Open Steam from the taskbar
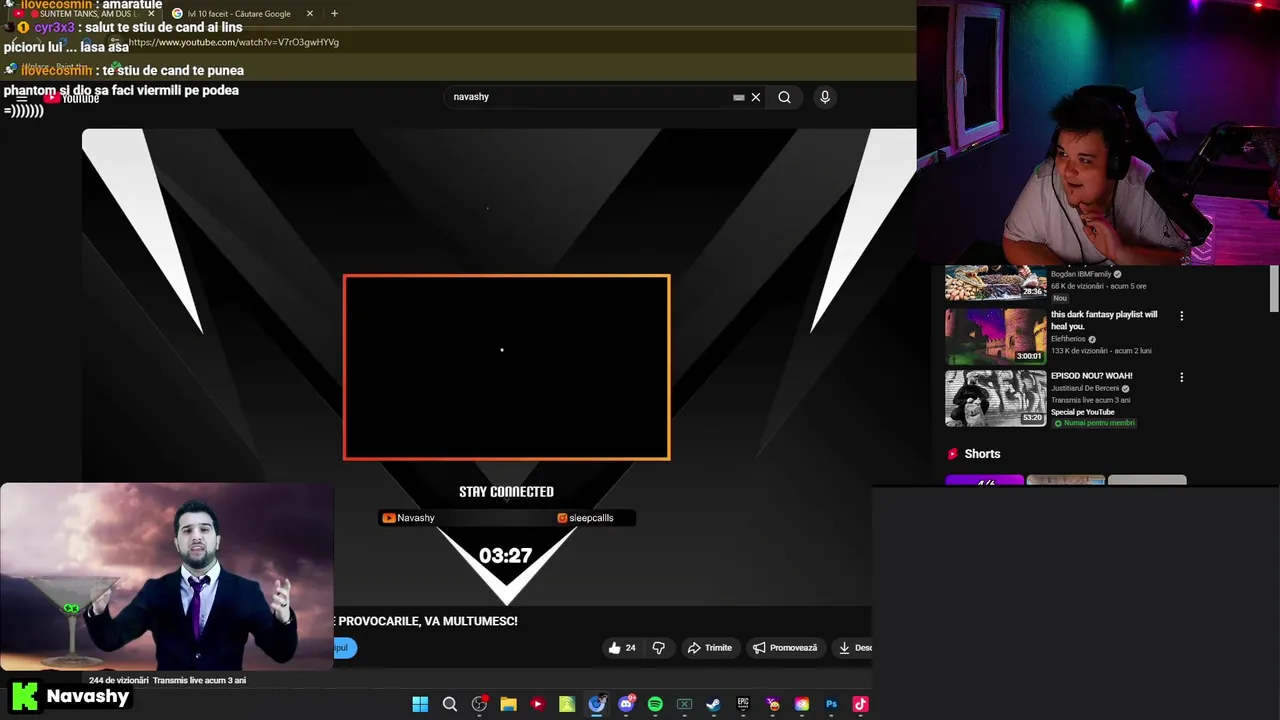 pos(713,704)
